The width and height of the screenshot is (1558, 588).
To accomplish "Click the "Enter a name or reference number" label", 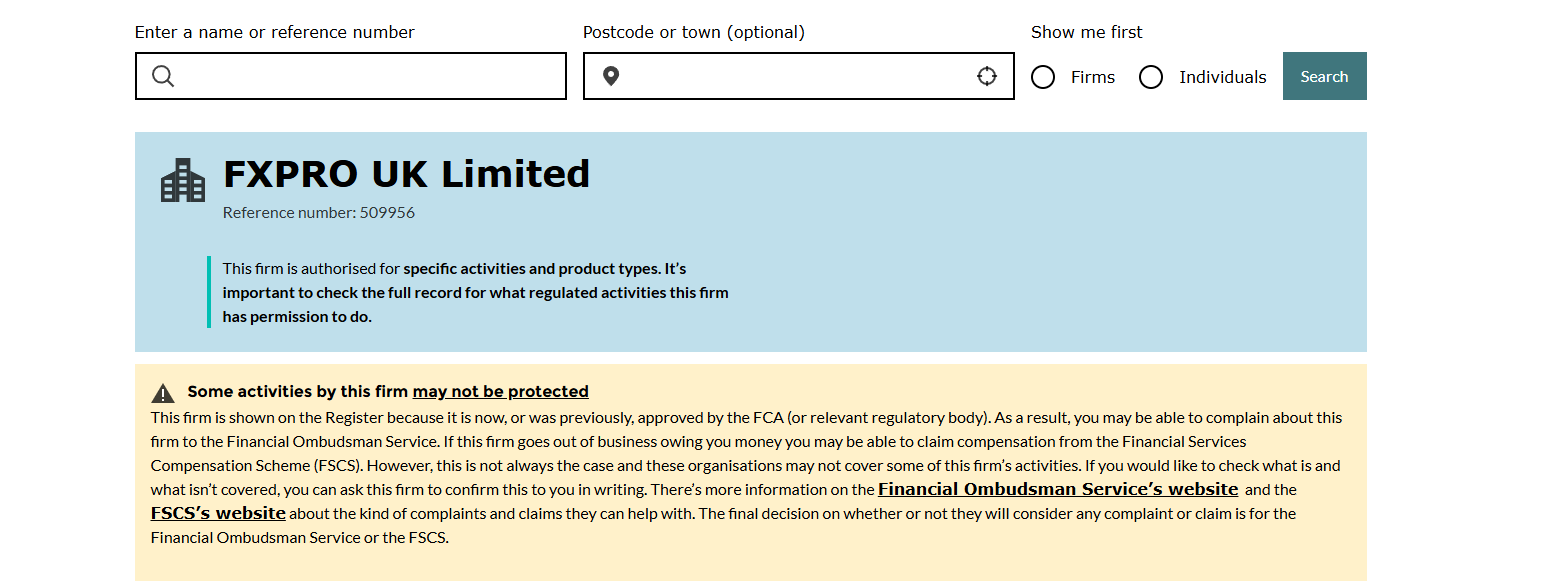I will coord(274,32).
